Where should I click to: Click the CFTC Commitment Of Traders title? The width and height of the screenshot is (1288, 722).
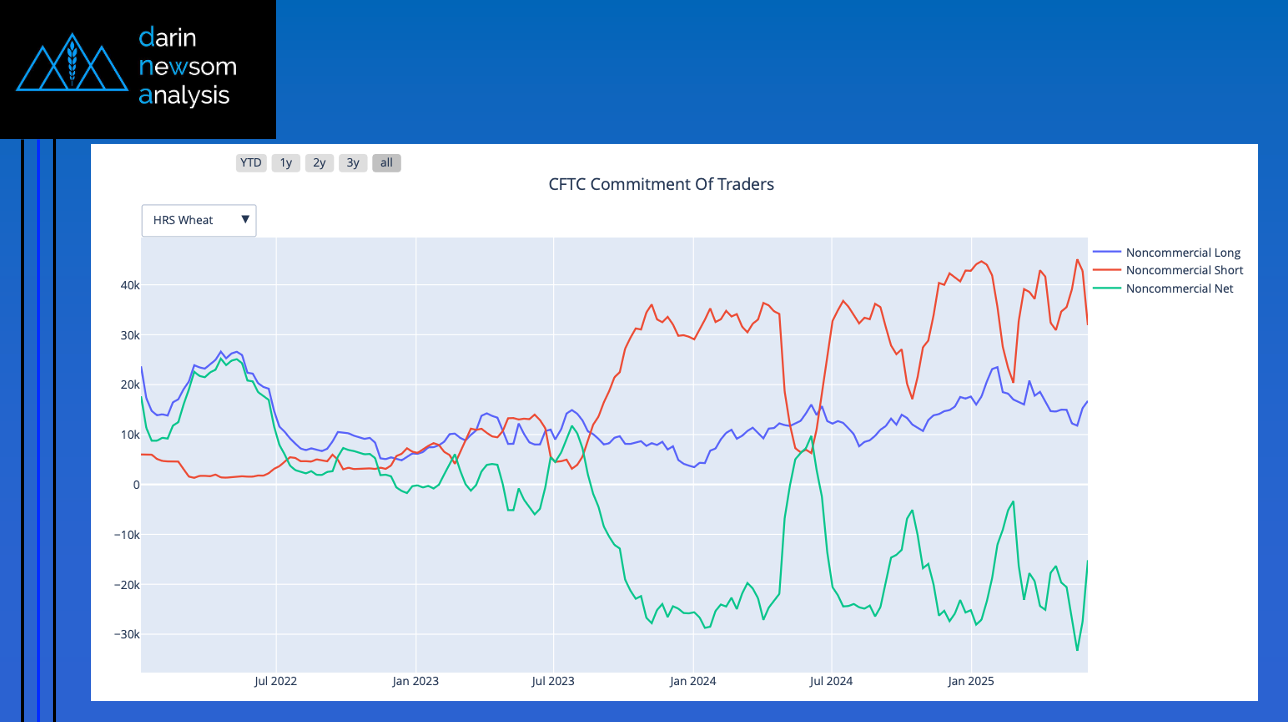661,184
